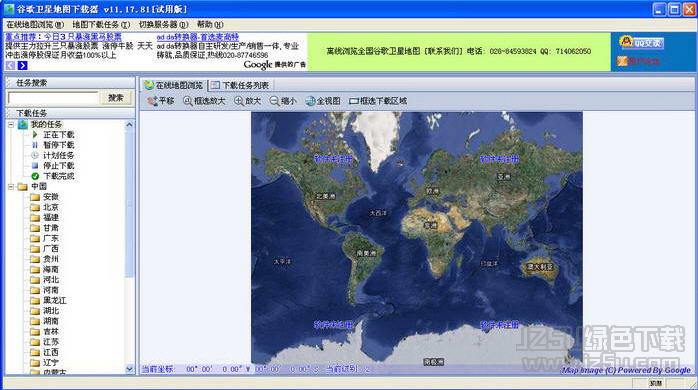Select the 平移 pan tool
Image resolution: width=698 pixels, height=390 pixels.
pos(161,101)
